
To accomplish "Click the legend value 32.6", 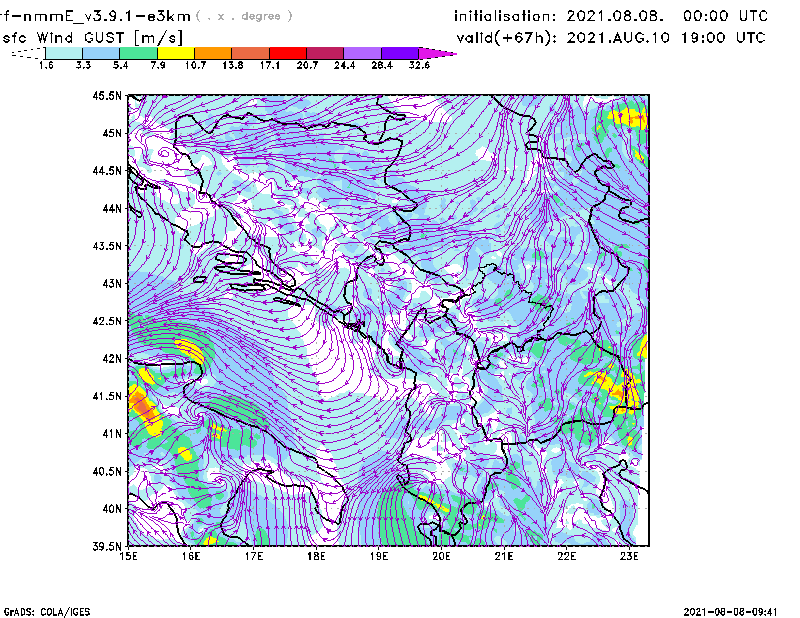I will [419, 65].
